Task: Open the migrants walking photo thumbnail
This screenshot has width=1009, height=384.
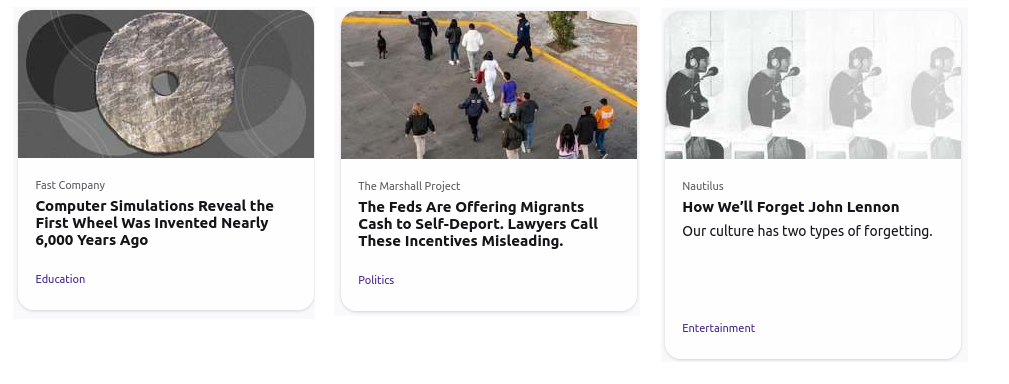Action: coord(489,84)
